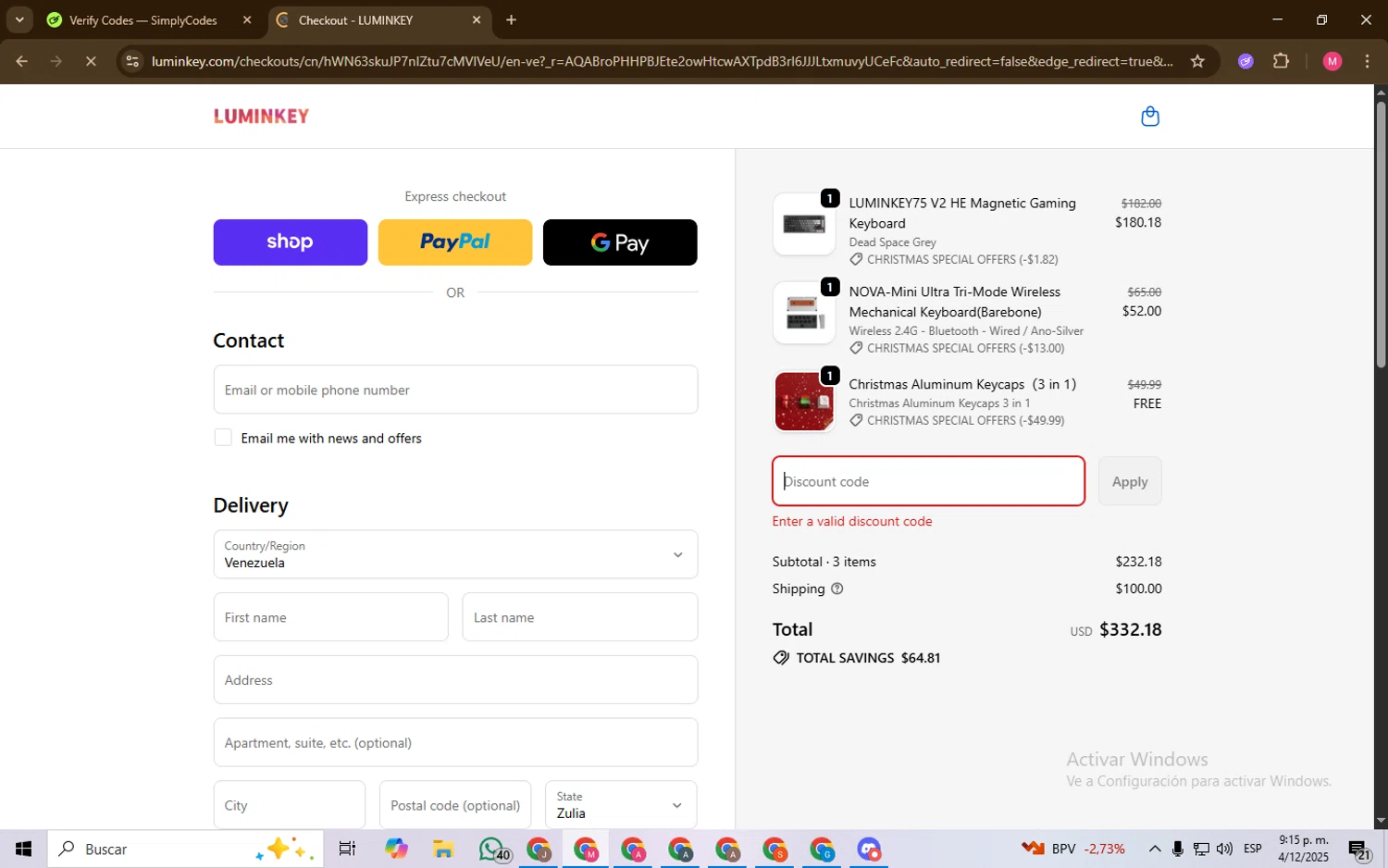Open a new browser tab
This screenshot has width=1388, height=868.
[511, 19]
